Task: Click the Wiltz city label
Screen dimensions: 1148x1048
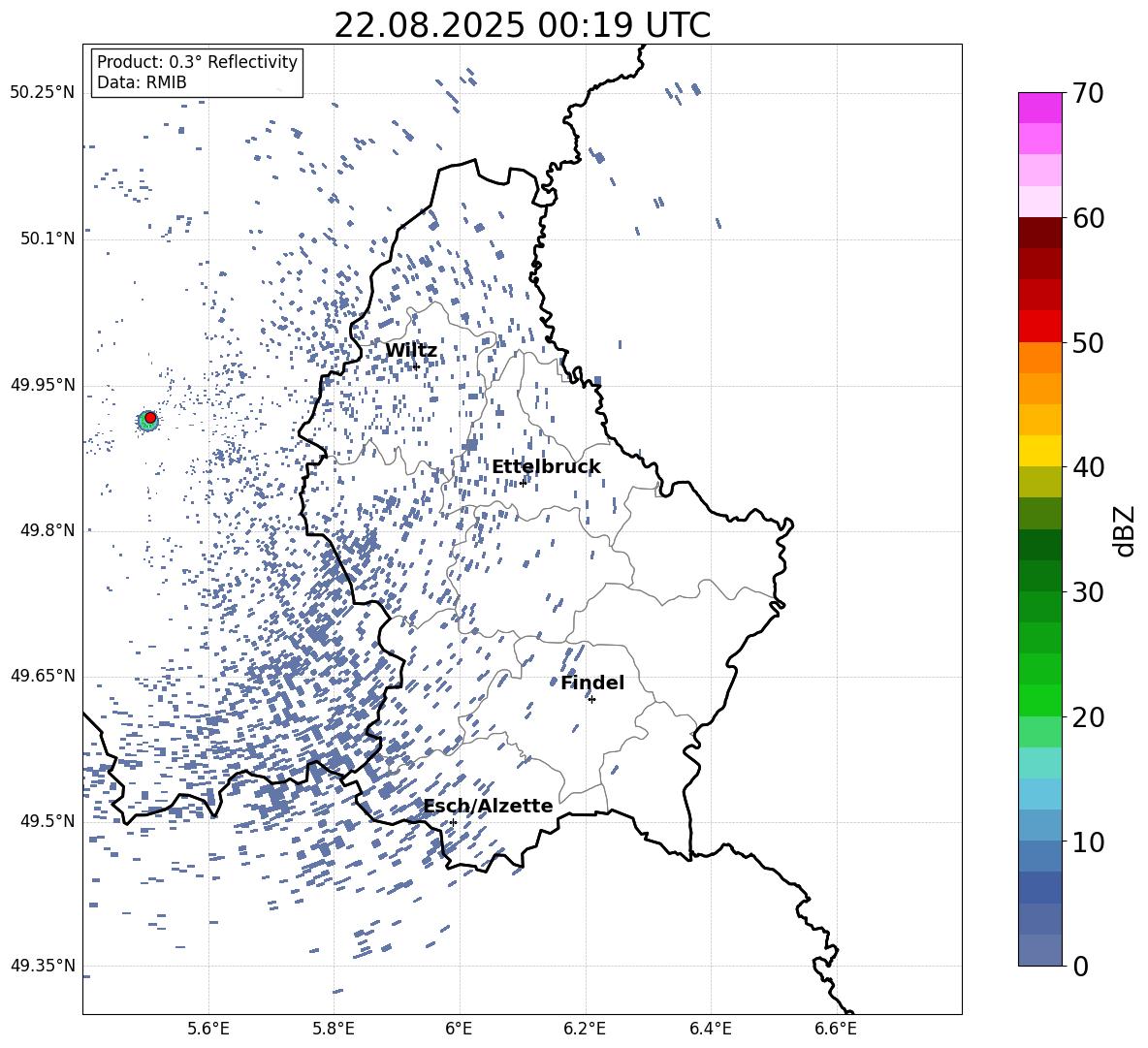Action: (411, 351)
